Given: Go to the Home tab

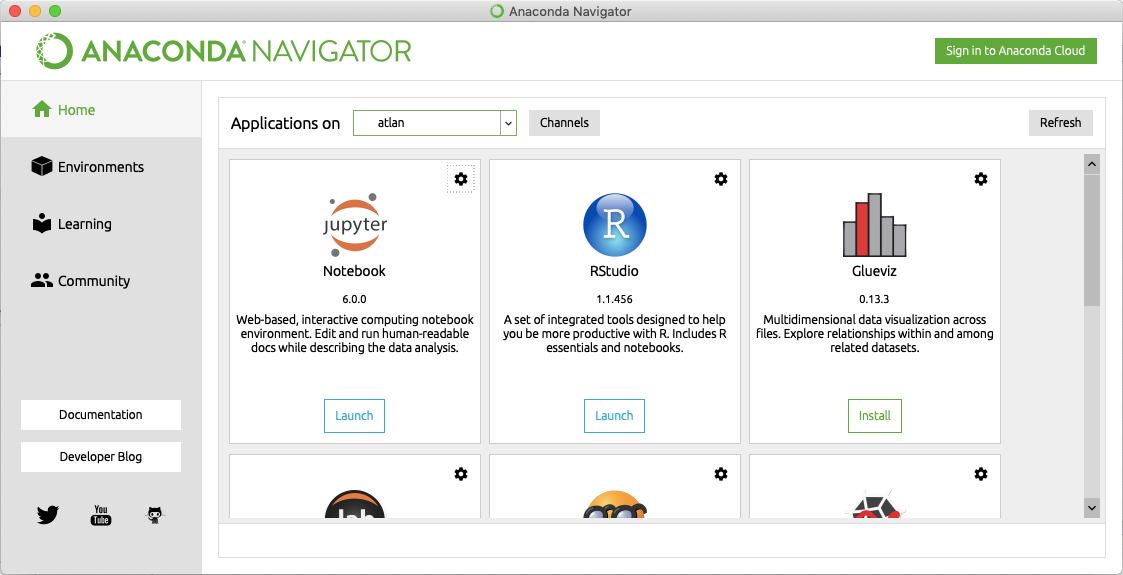Looking at the screenshot, I should 101,109.
